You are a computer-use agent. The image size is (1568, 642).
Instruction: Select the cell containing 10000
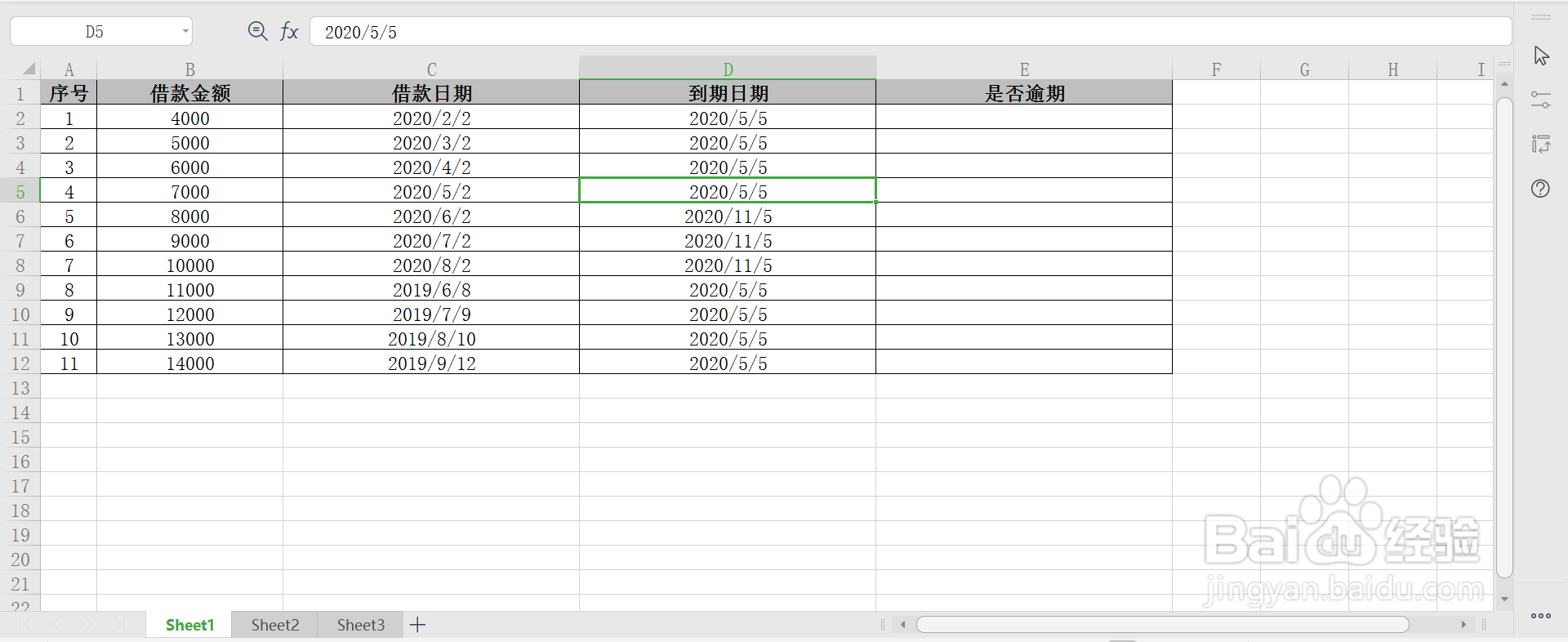189,264
